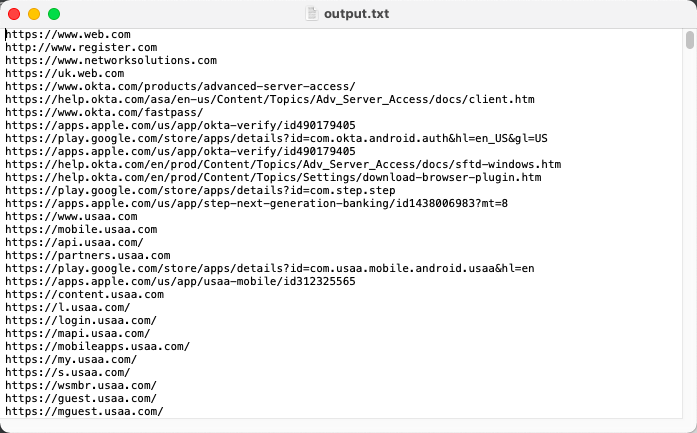The width and height of the screenshot is (697, 433).
Task: Click the output.txt window title text
Action: (357, 14)
